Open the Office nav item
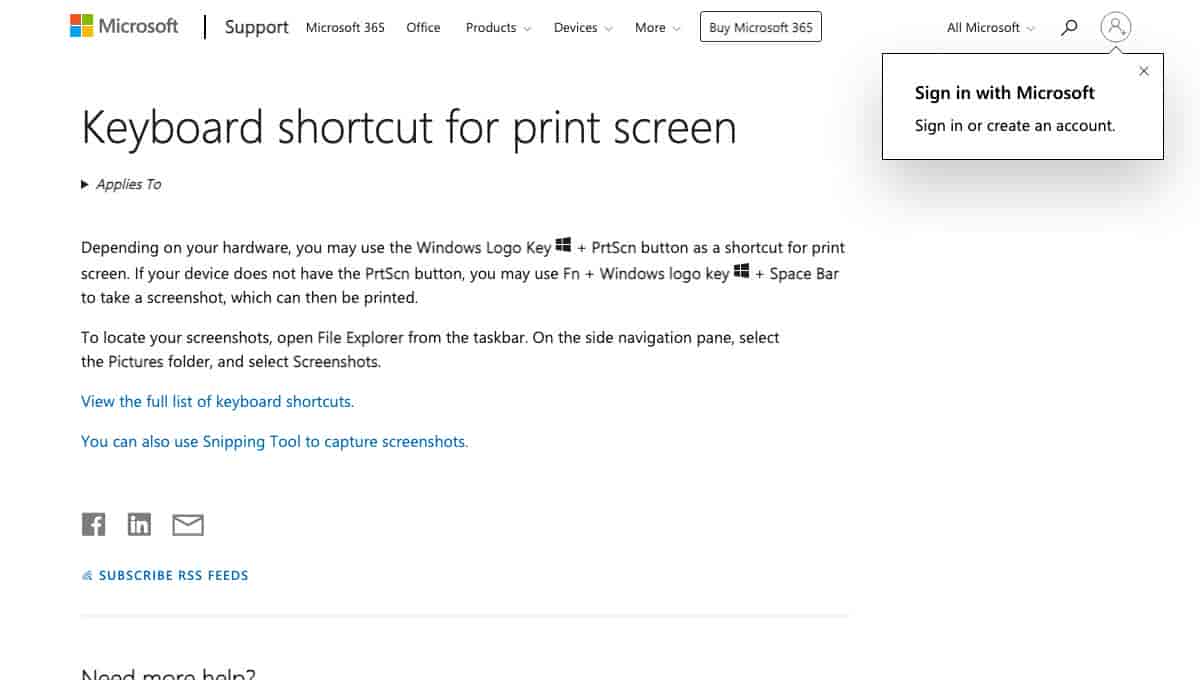This screenshot has width=1200, height=680. [423, 28]
